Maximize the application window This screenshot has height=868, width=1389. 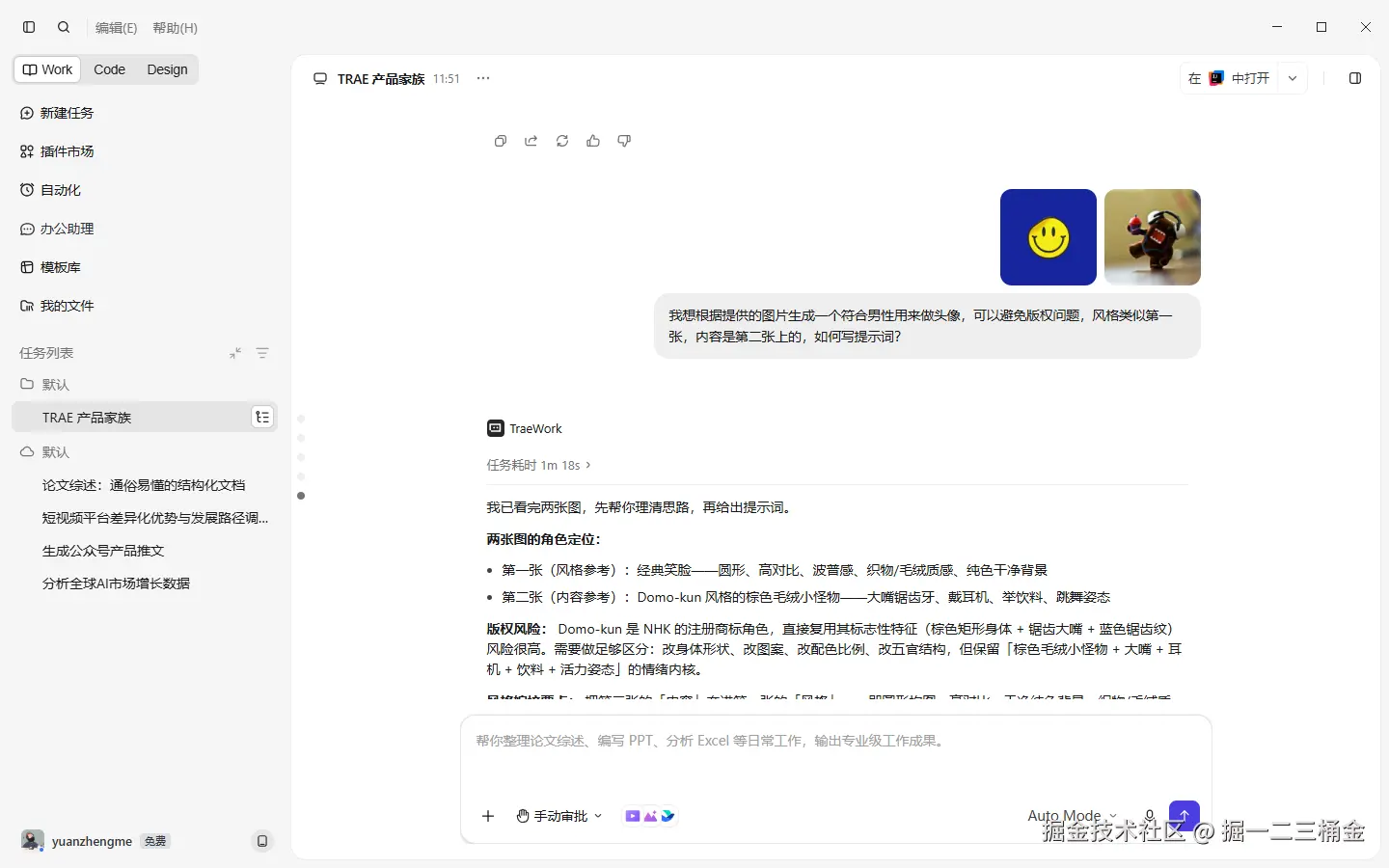point(1321,27)
